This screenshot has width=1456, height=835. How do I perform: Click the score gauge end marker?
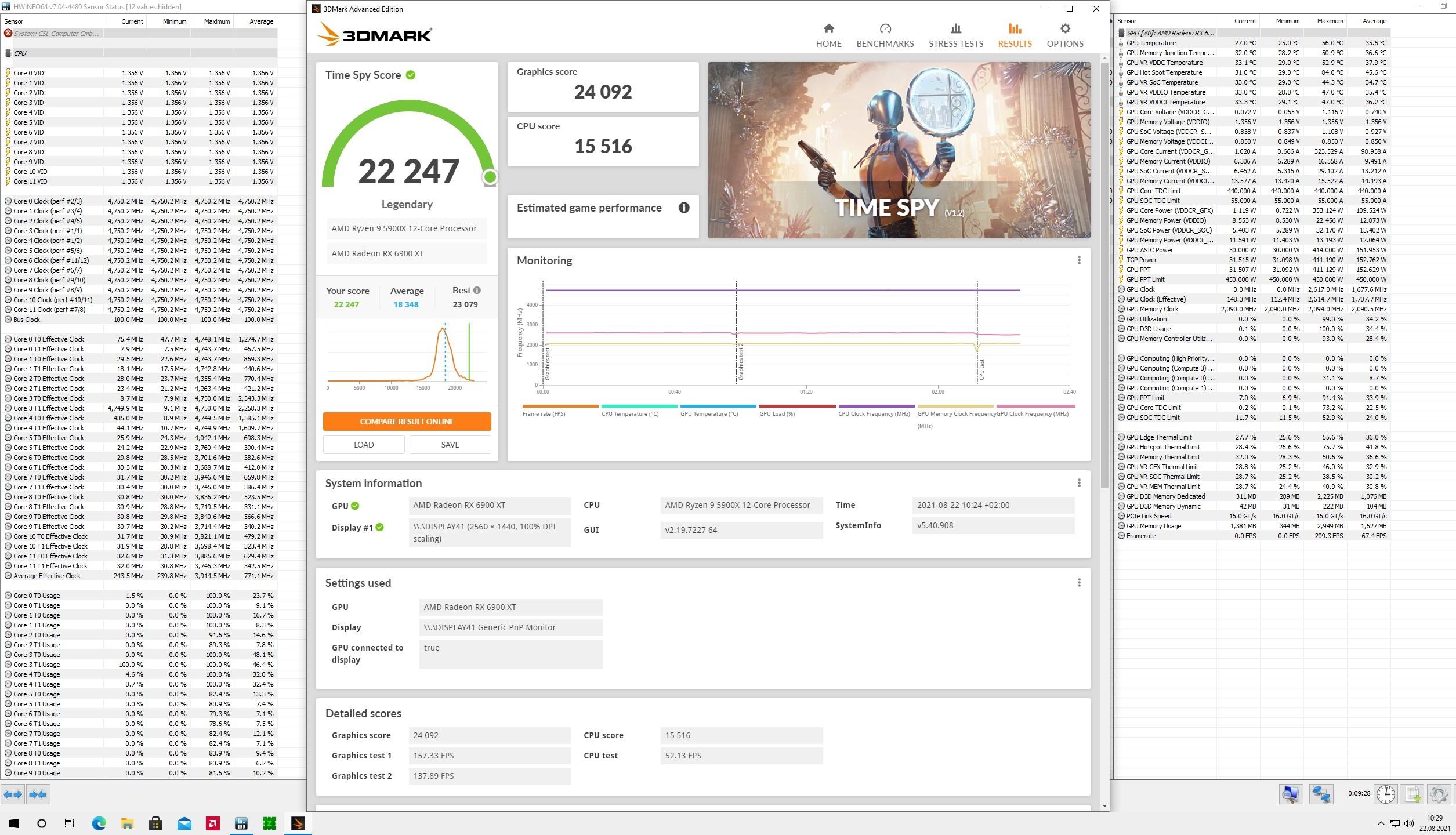[490, 177]
